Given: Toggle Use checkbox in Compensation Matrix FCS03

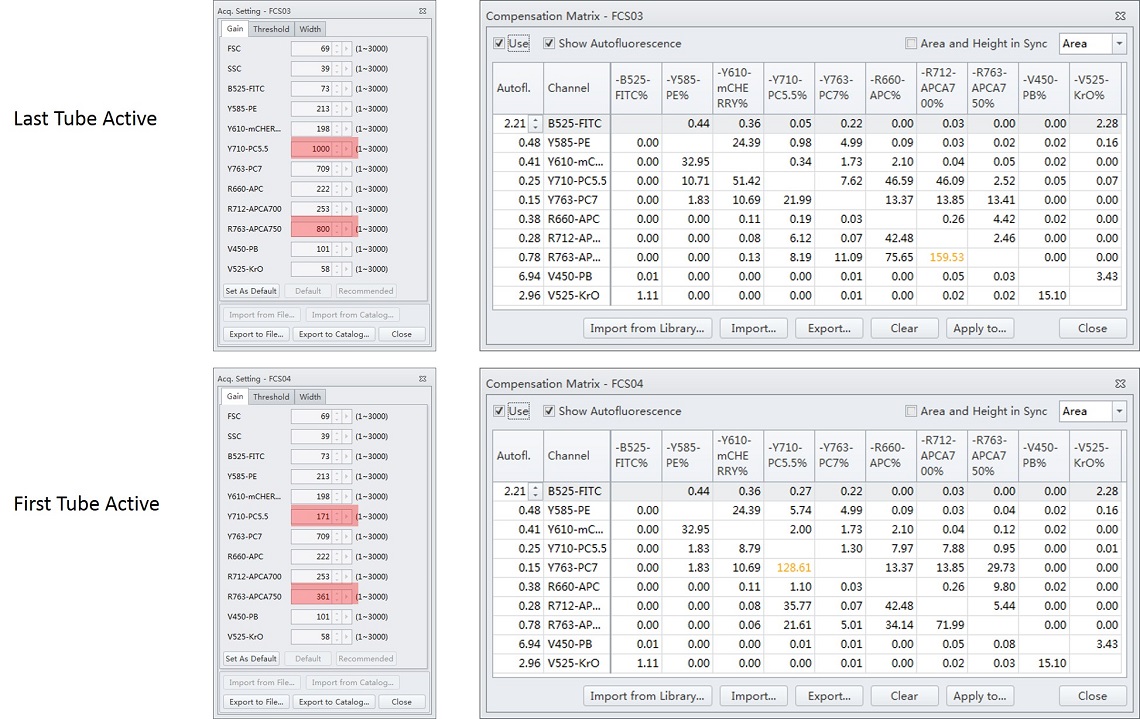Looking at the screenshot, I should point(499,43).
